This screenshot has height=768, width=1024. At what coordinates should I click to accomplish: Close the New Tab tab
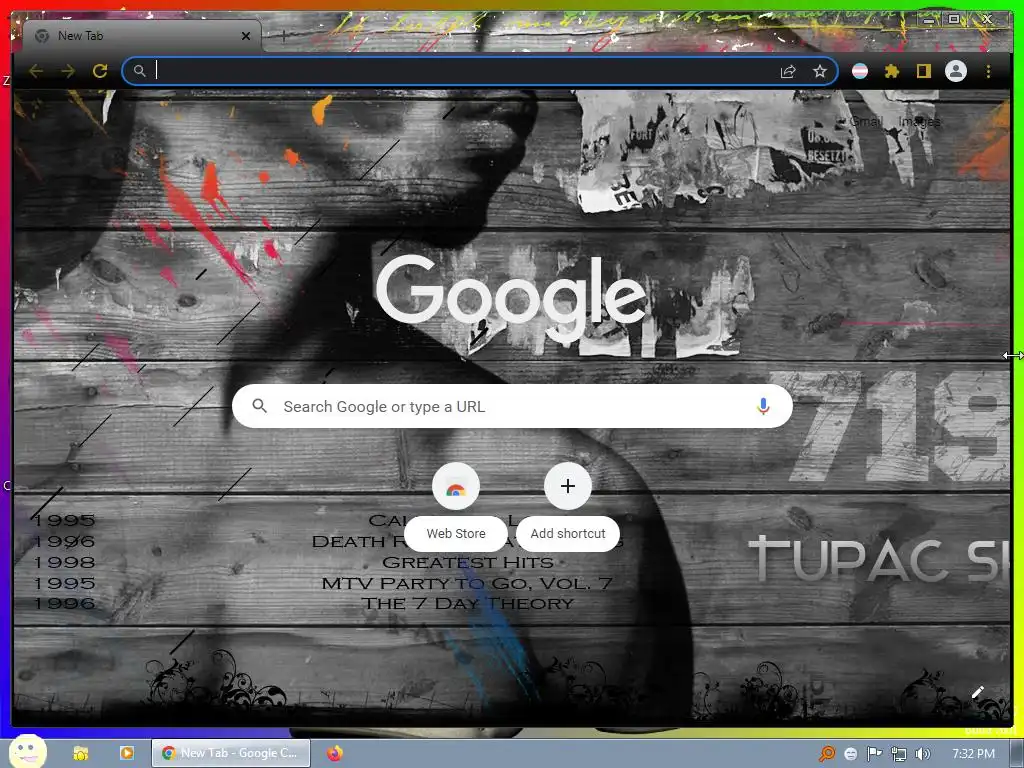coord(246,36)
